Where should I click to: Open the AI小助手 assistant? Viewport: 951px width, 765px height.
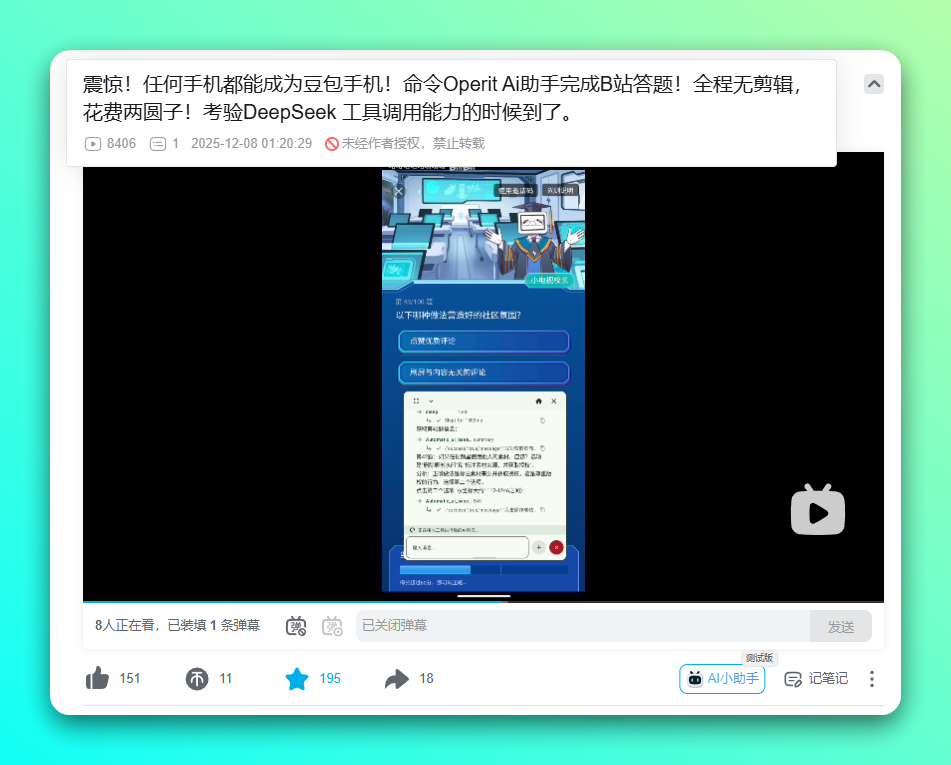coord(722,679)
